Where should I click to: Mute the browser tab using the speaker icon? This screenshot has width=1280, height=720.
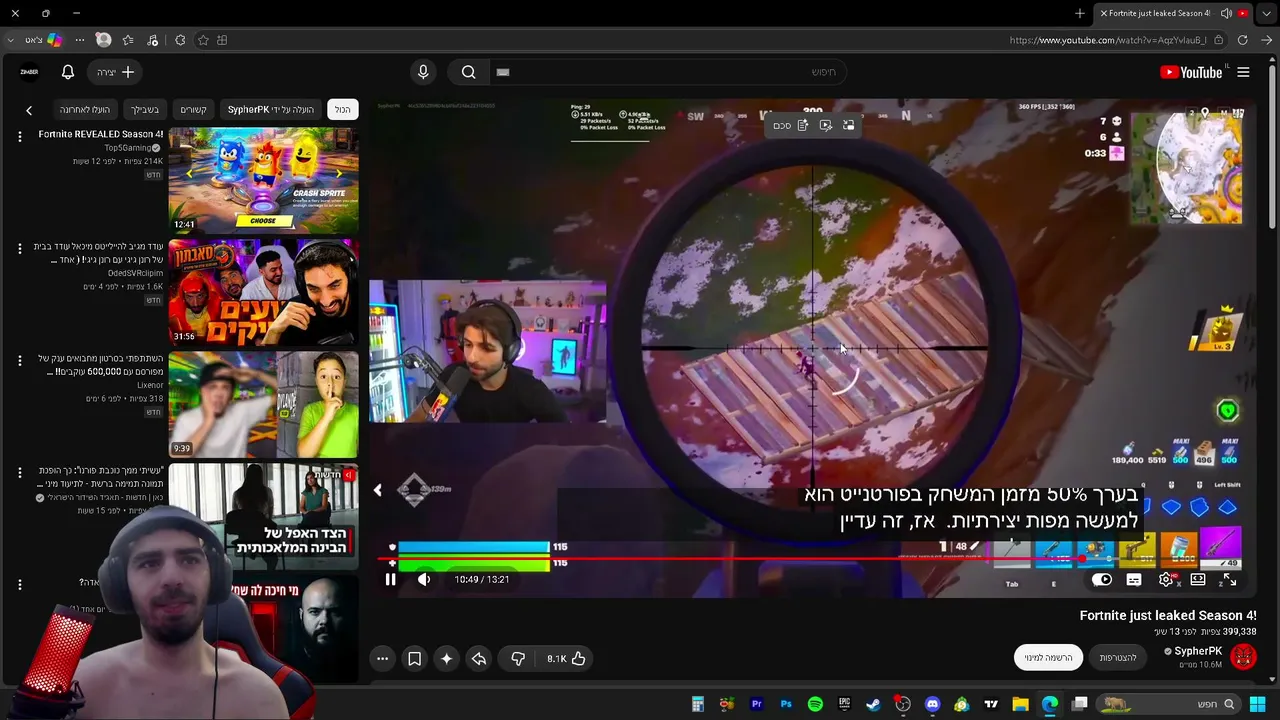[x=1226, y=14]
